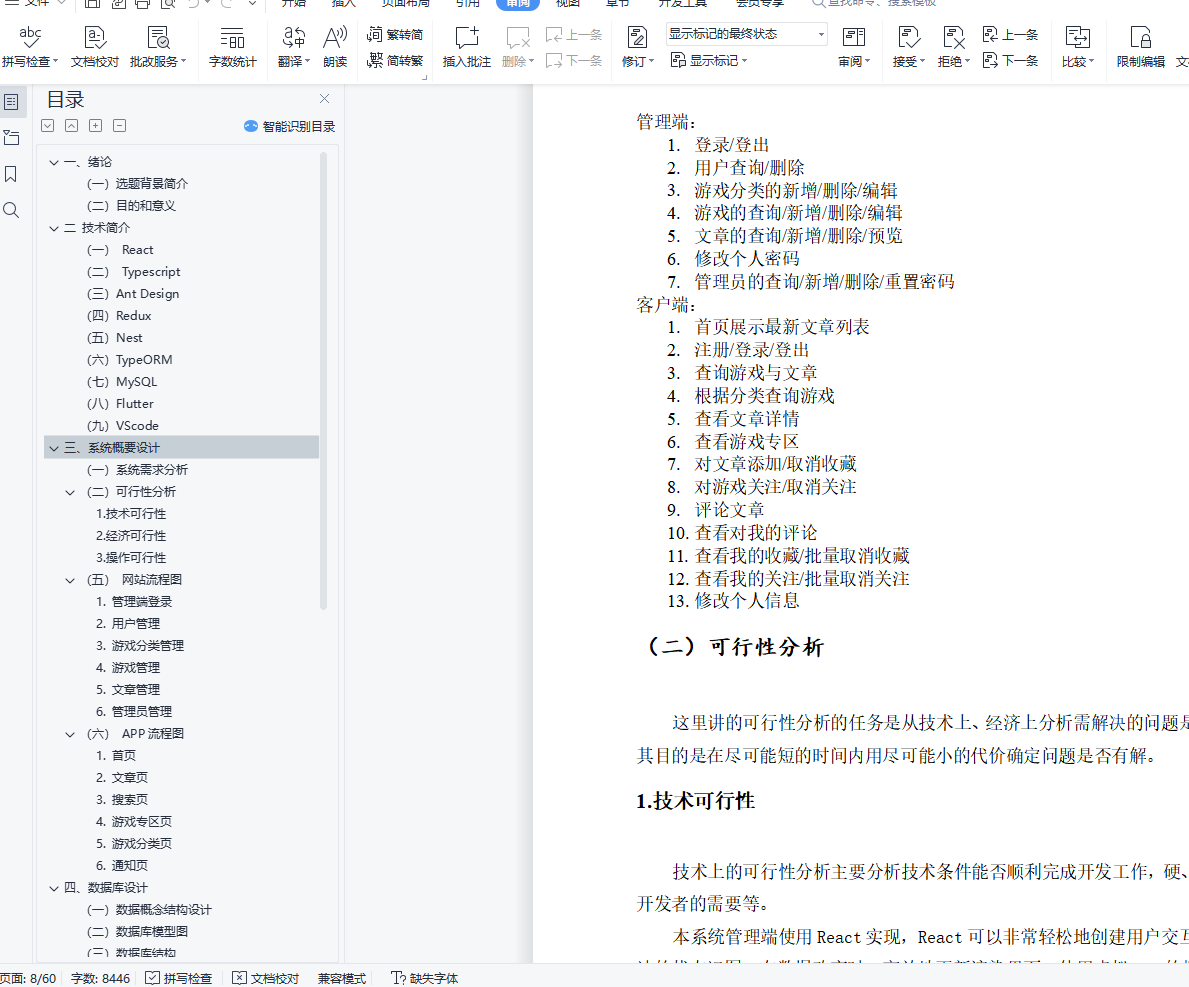Collapse the 三、系统概要设计 tree node
Screen dimensions: 1189x987
point(54,448)
